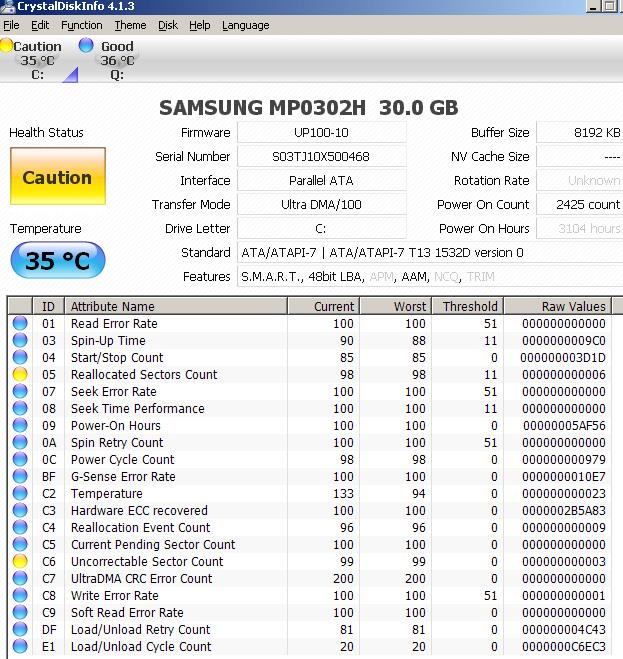The image size is (623, 659).
Task: Click the blue status icon for Start/Stop Count
Action: pos(20,357)
